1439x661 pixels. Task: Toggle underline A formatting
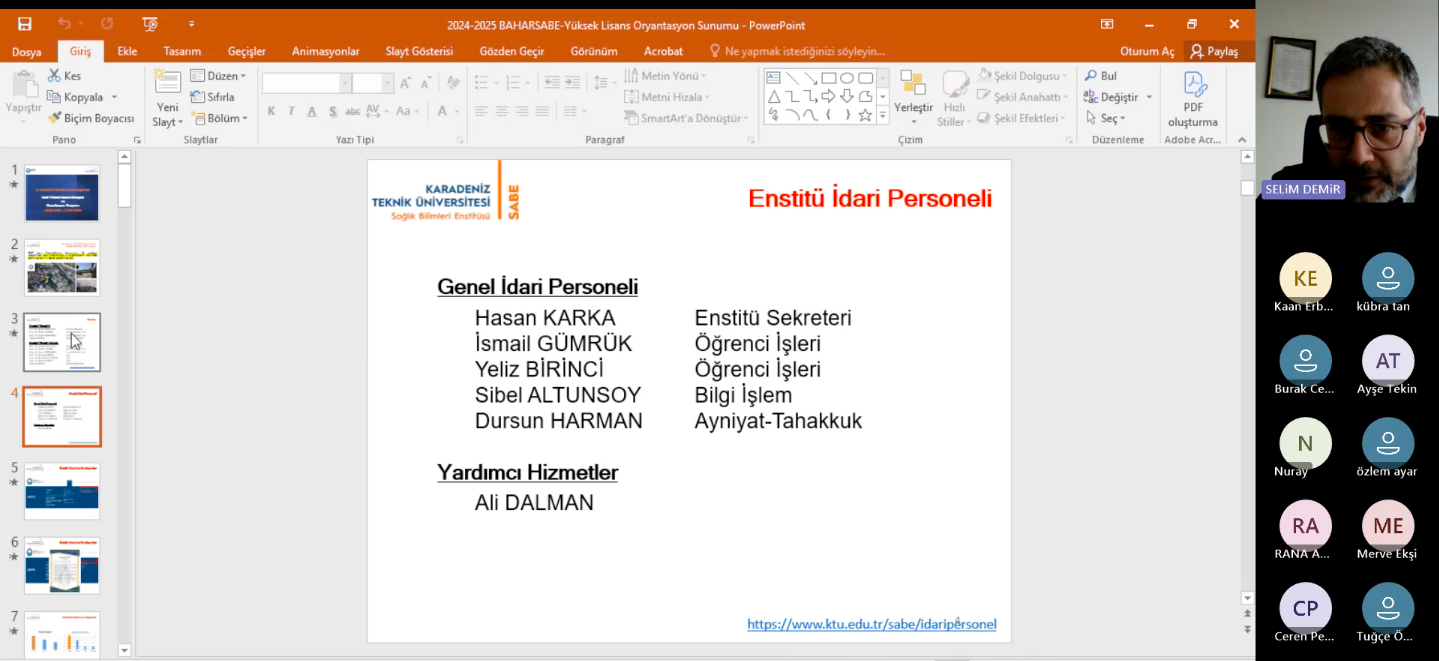click(x=311, y=111)
